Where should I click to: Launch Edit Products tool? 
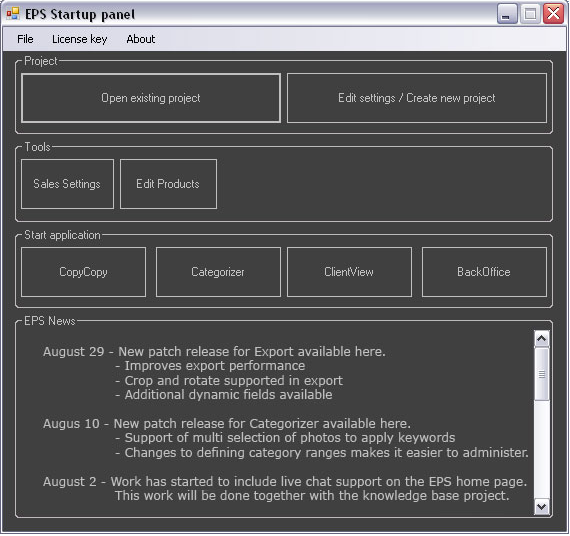click(168, 184)
